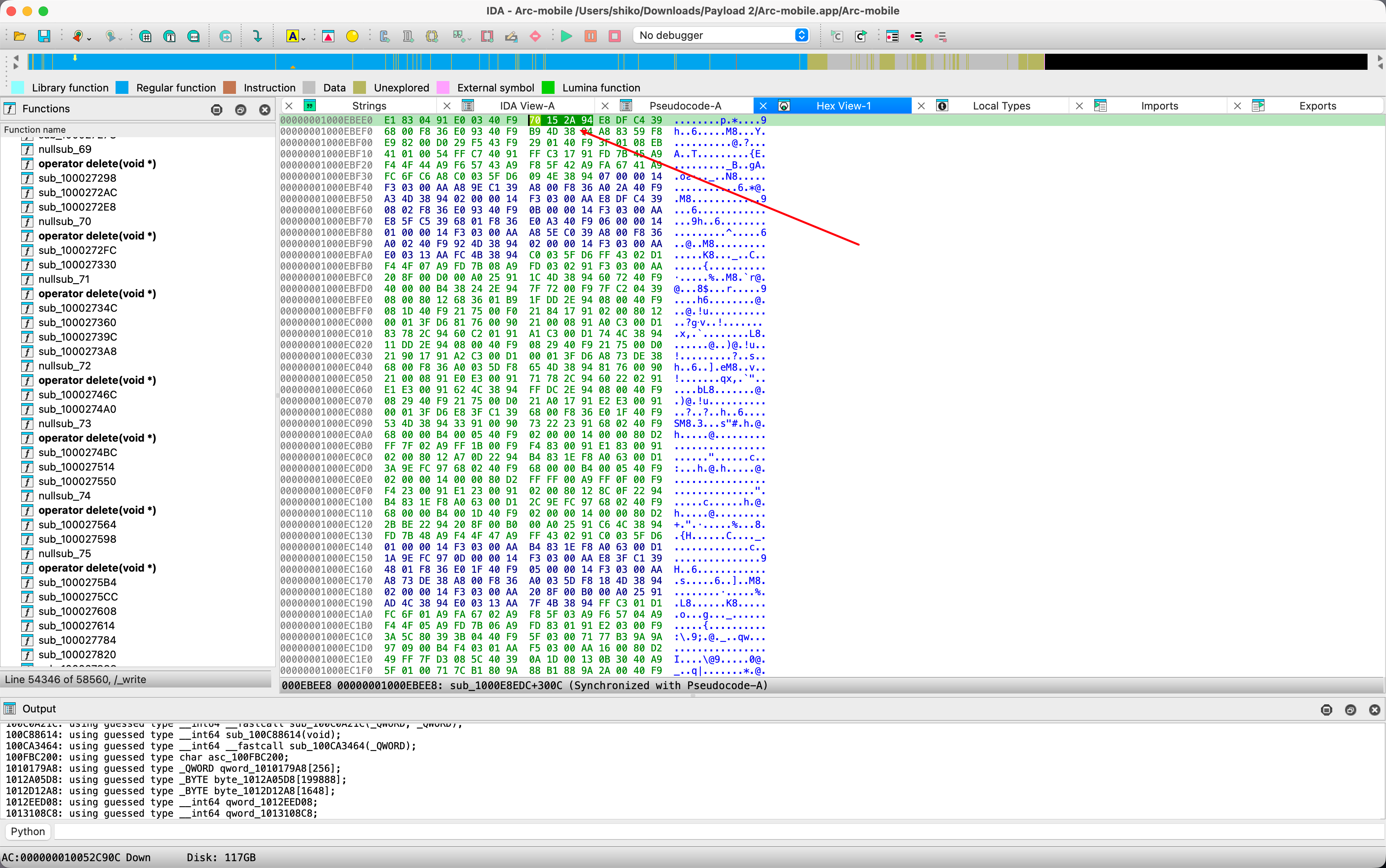Select nullsub_72 in Functions list
Viewport: 1386px width, 868px height.
64,366
